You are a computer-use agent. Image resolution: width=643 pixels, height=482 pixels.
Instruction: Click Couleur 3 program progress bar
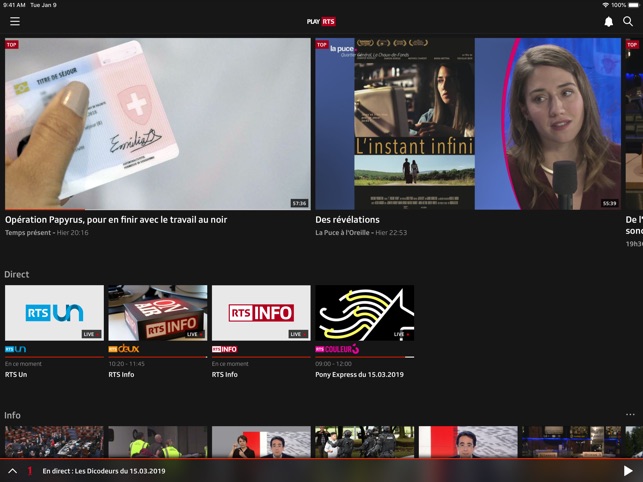point(365,357)
